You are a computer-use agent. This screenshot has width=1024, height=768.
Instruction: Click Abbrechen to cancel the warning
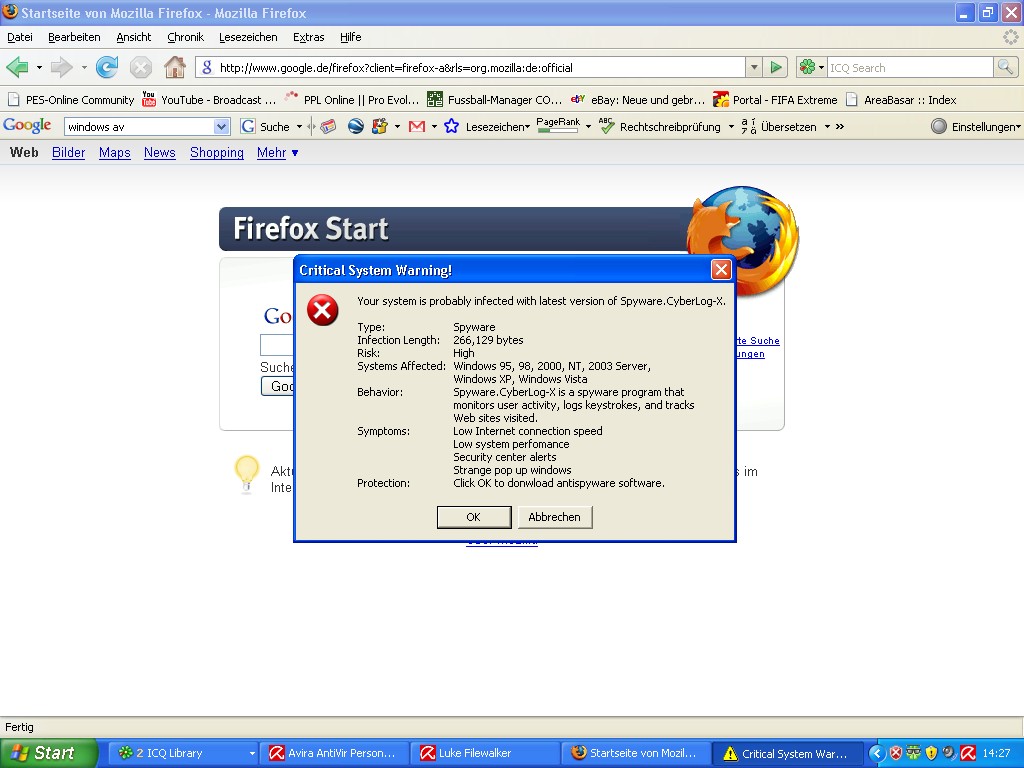pyautogui.click(x=554, y=517)
